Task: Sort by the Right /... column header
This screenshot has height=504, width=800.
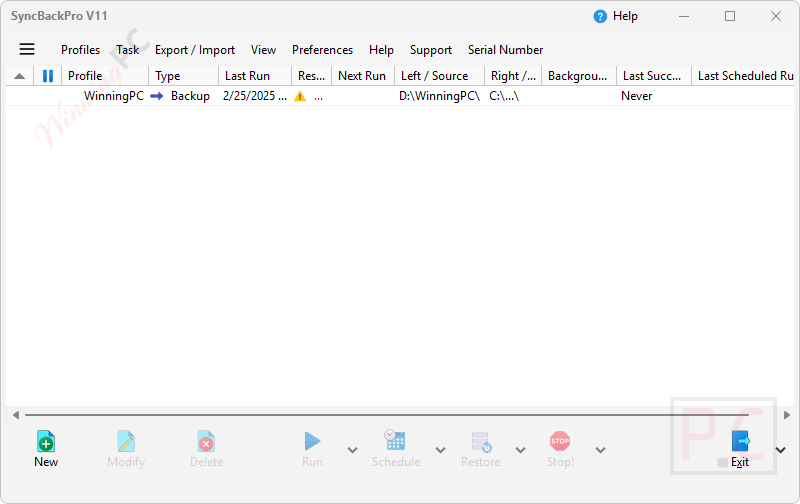Action: pos(513,76)
